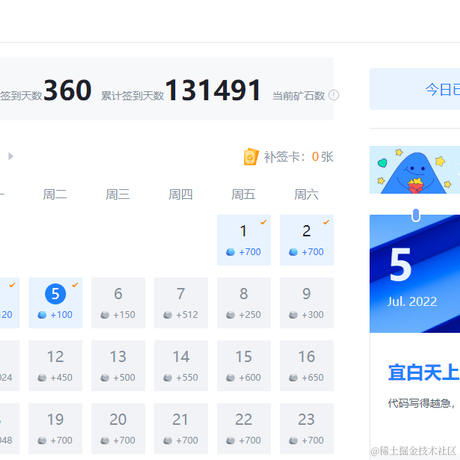This screenshot has width=460, height=460.
Task: Select calendar day 22
Action: pyautogui.click(x=244, y=428)
